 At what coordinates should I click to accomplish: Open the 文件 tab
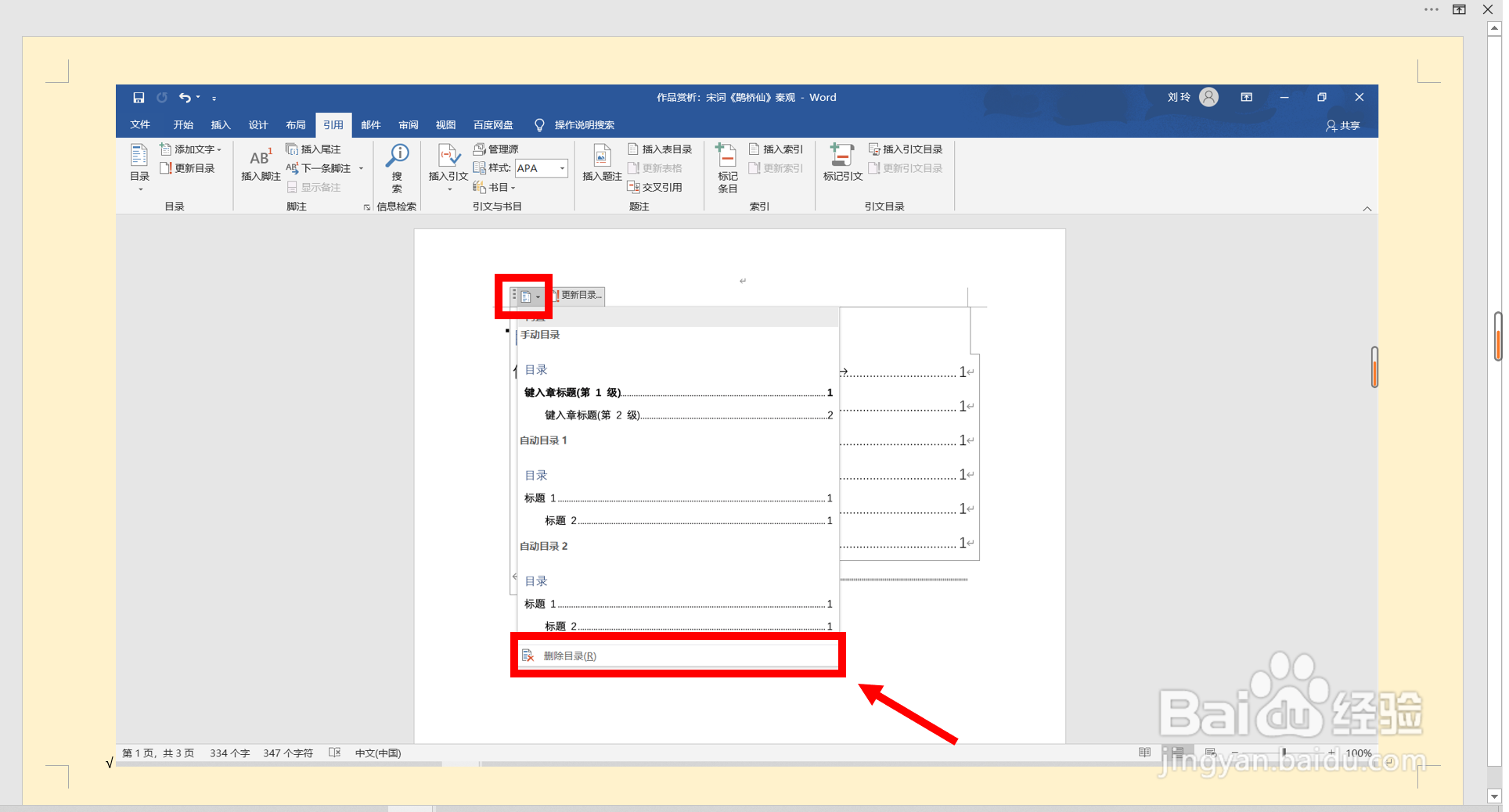(140, 125)
